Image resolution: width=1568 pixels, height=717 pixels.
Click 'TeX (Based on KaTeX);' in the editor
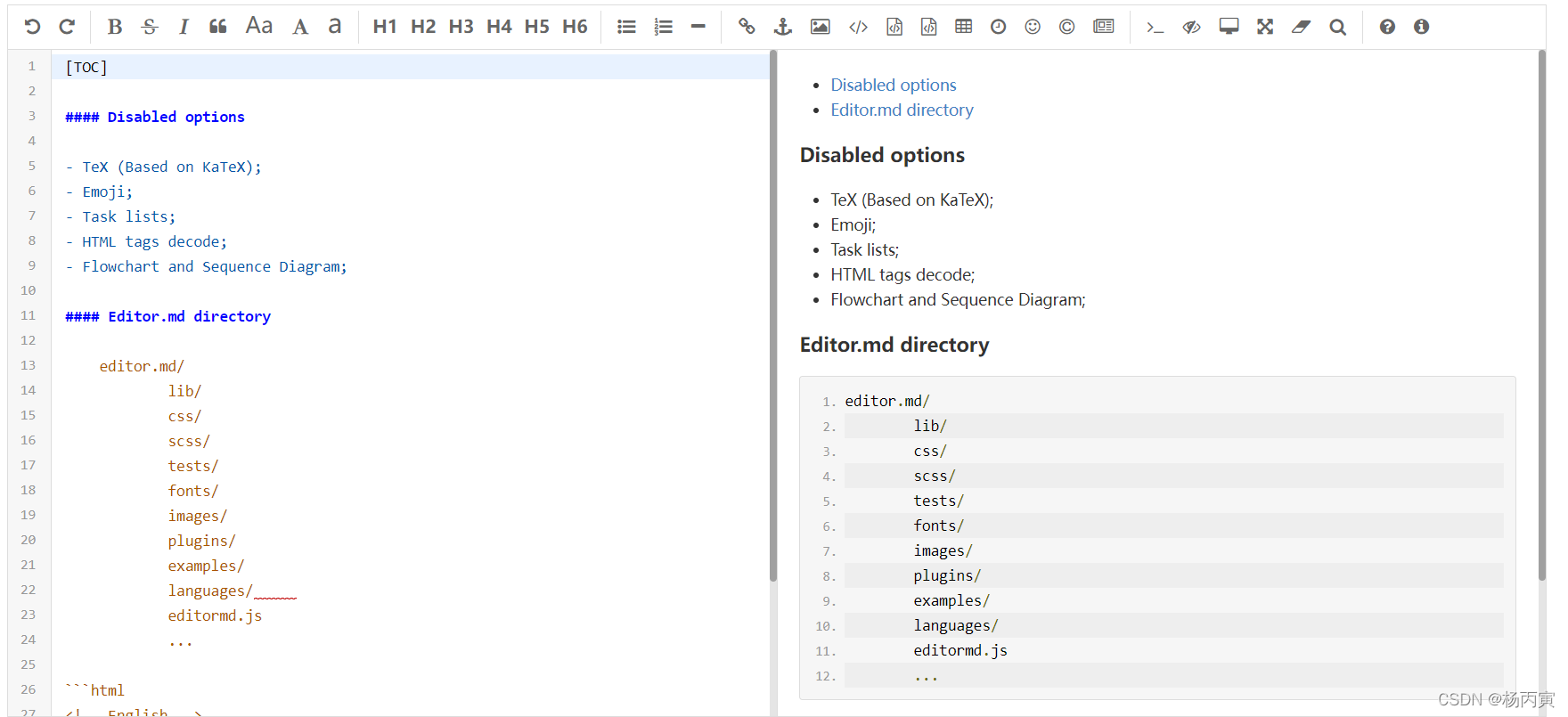172,167
